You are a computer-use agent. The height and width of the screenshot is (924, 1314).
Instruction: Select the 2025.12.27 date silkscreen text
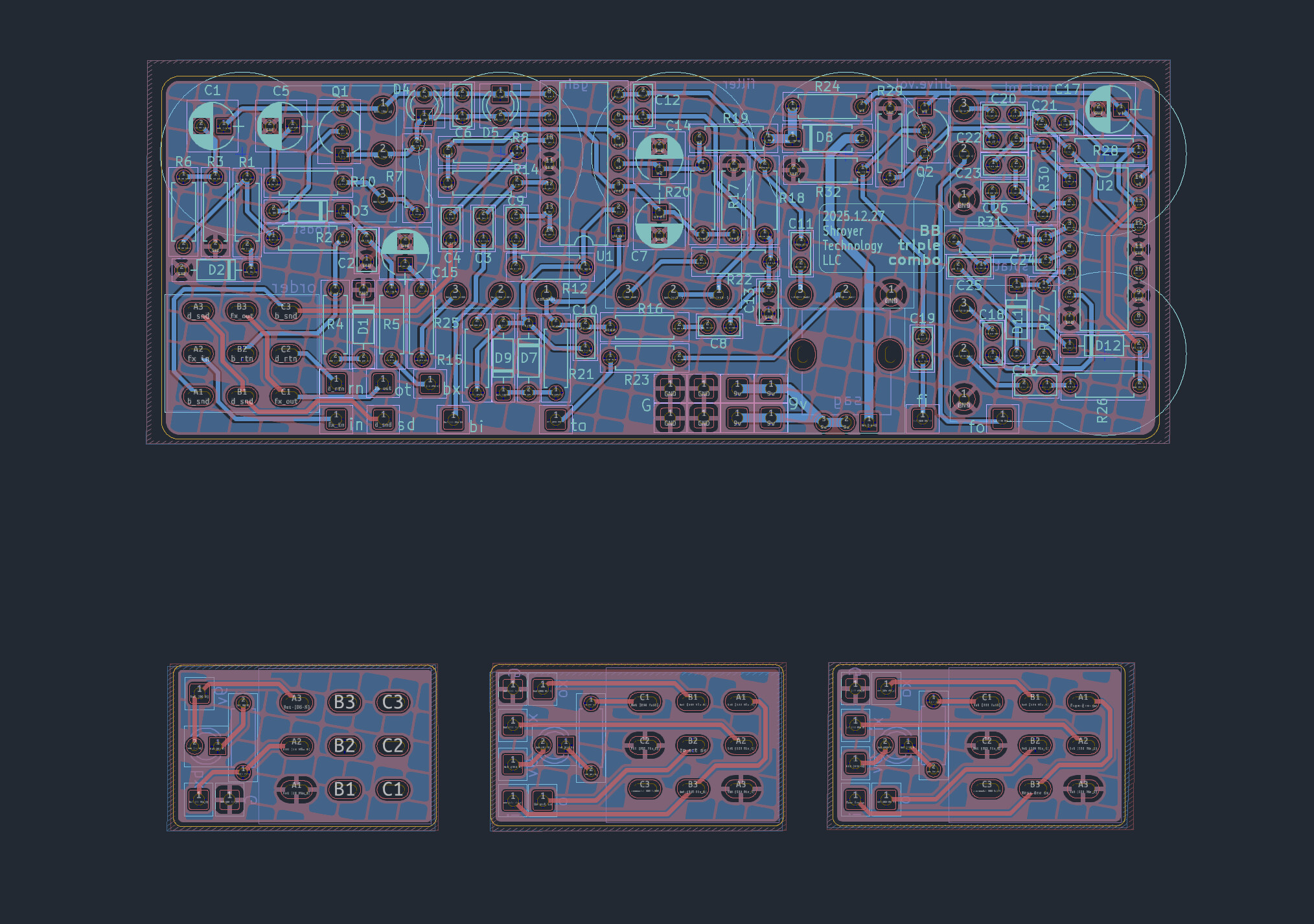[853, 216]
